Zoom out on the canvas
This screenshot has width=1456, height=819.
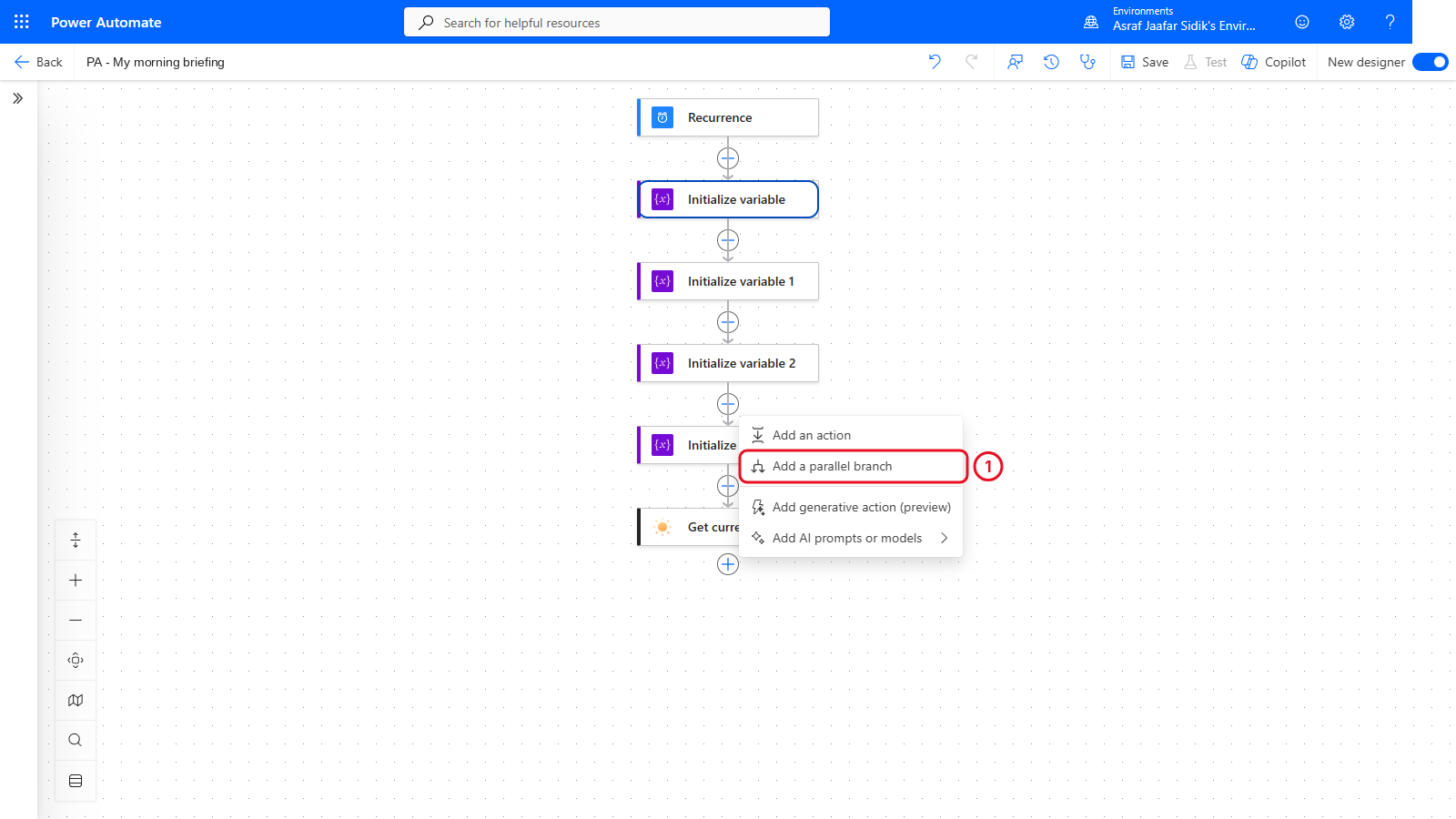pyautogui.click(x=76, y=621)
